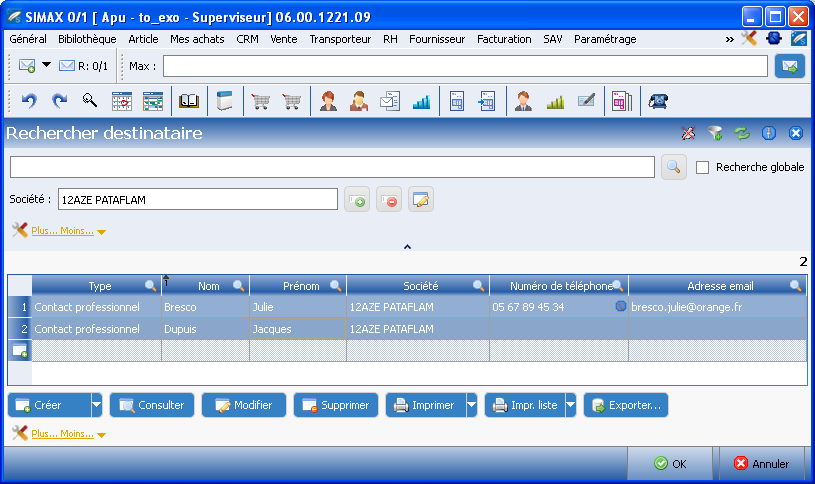Click the magnifying glass toolbar icon
The image size is (815, 484).
89,100
